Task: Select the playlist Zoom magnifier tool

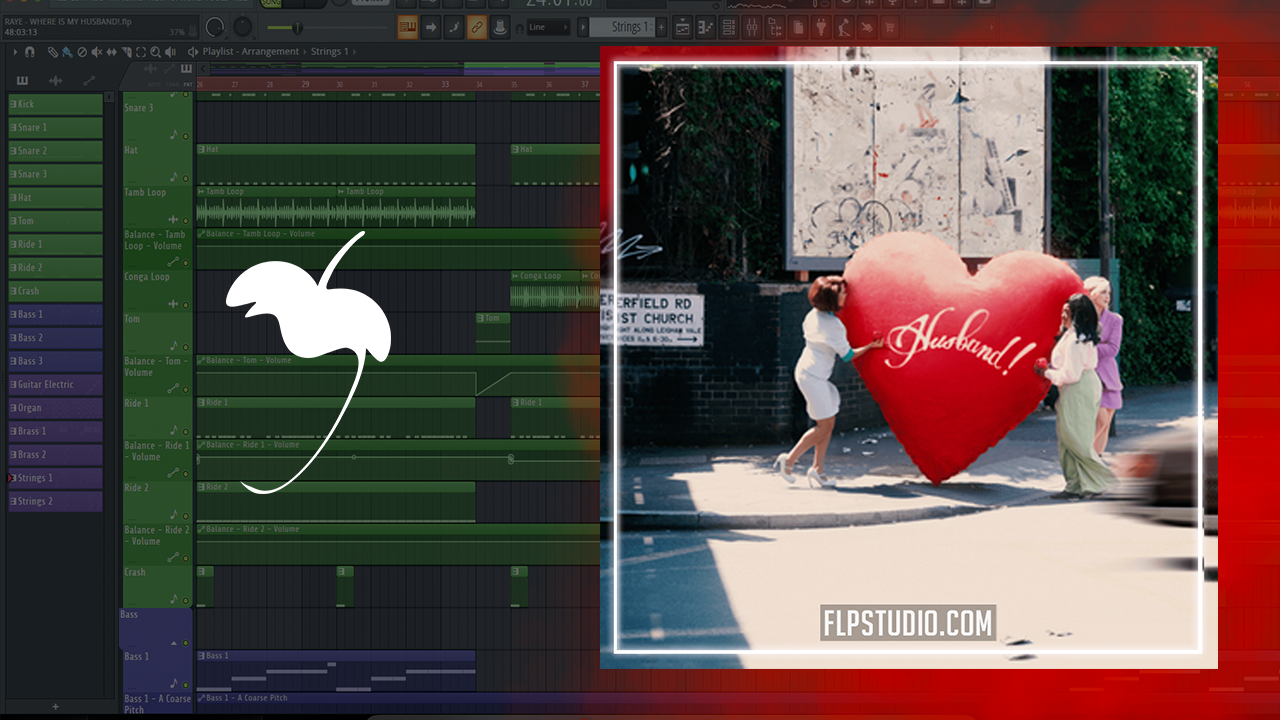Action: (153, 52)
